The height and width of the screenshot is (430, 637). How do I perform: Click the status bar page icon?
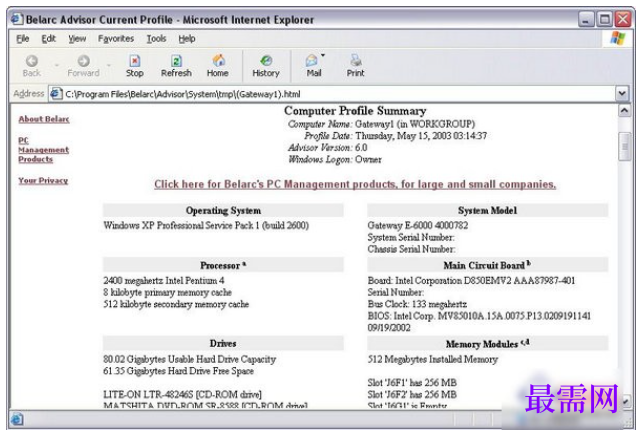(x=17, y=419)
